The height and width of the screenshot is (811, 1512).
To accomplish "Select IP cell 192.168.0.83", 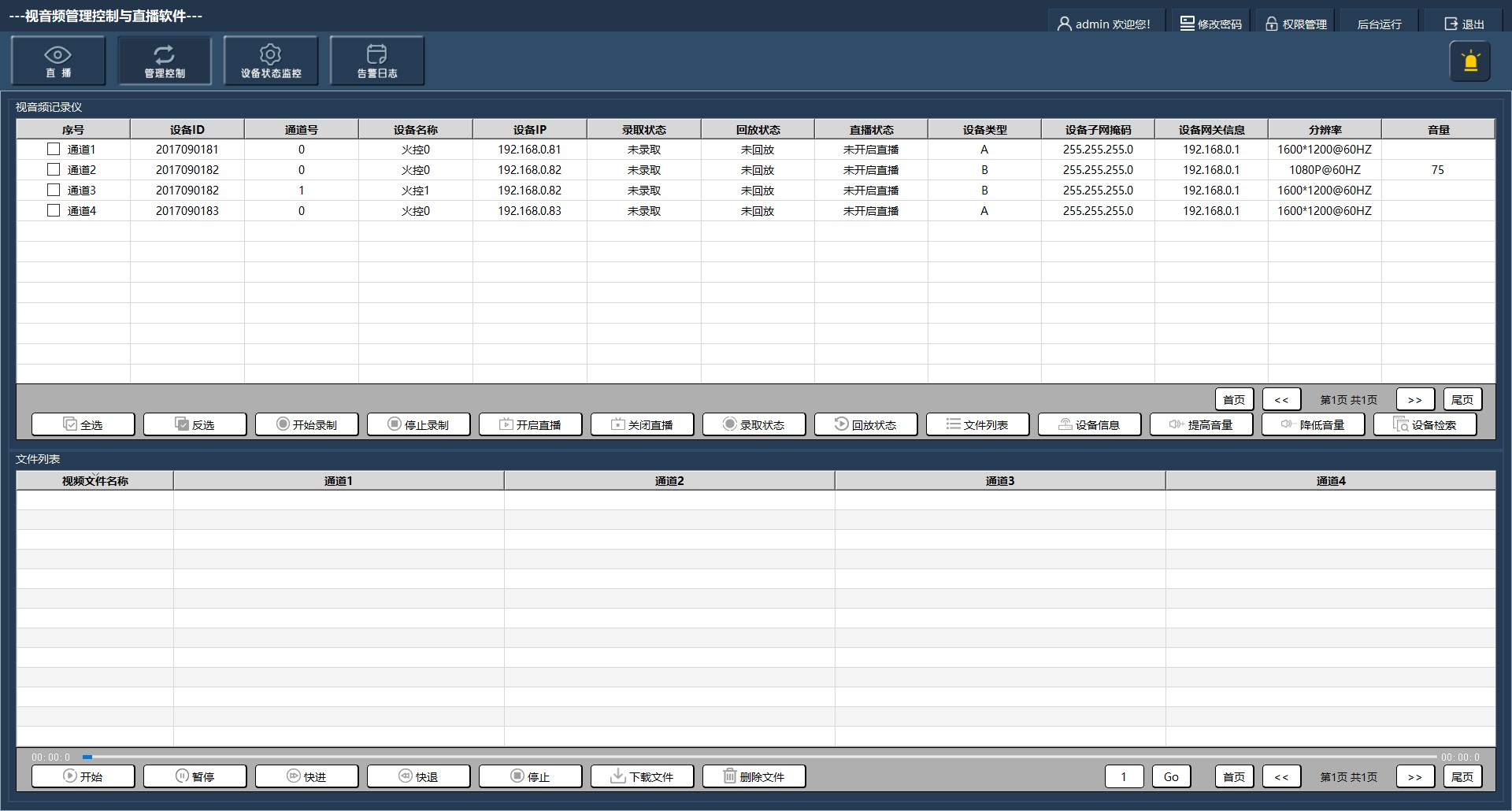I will [x=530, y=210].
